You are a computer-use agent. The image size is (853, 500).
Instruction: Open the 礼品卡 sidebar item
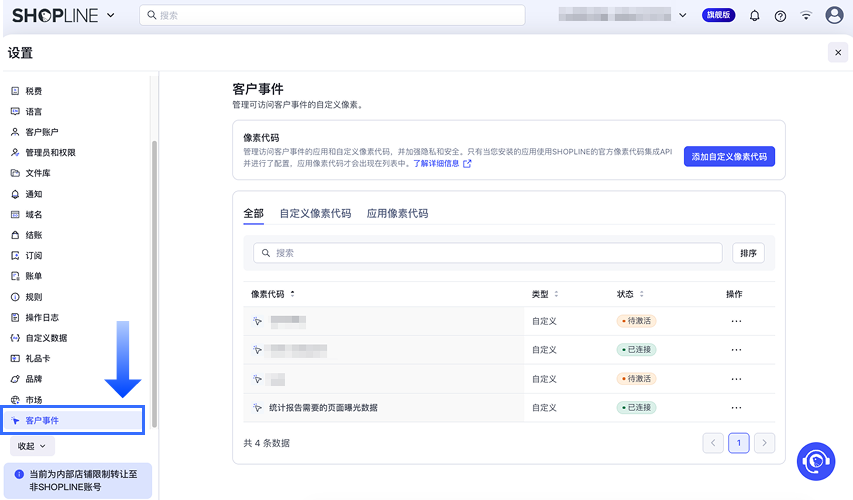point(40,358)
